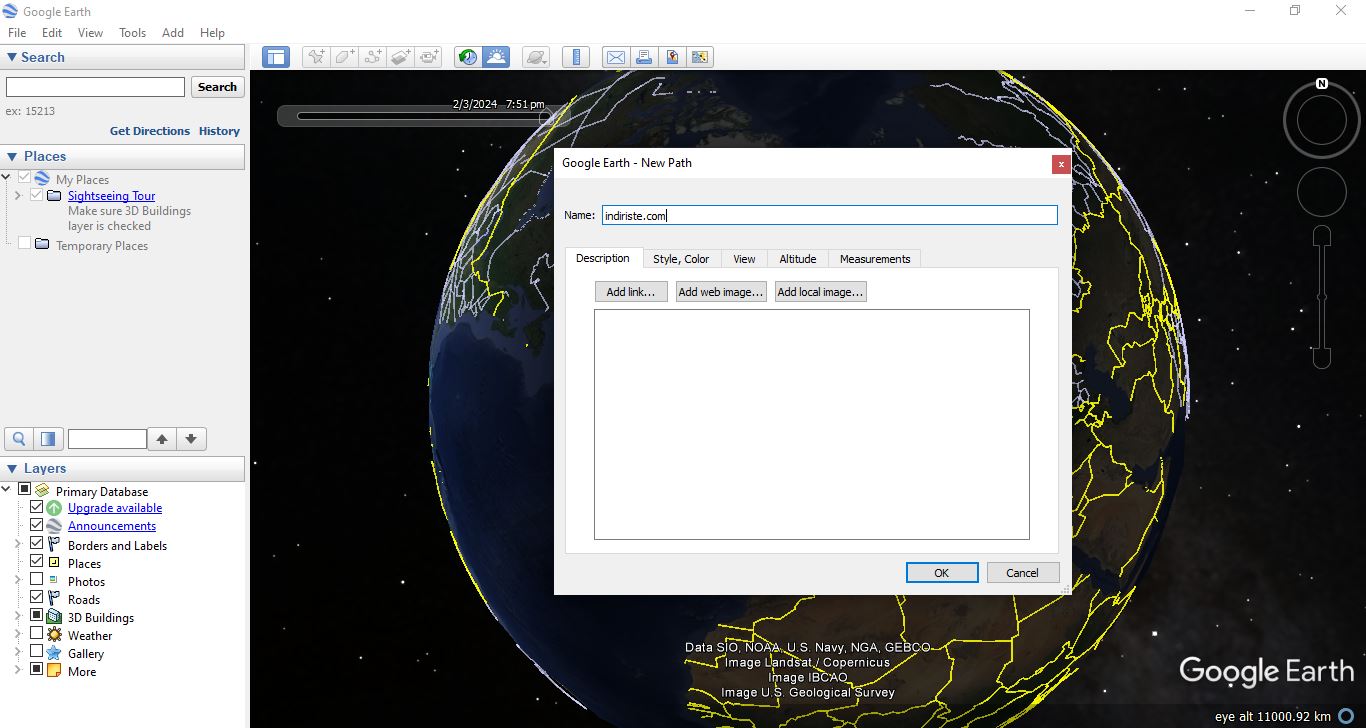Click the Places search magnifier icon
Viewport: 1366px width, 728px height.
pyautogui.click(x=19, y=439)
